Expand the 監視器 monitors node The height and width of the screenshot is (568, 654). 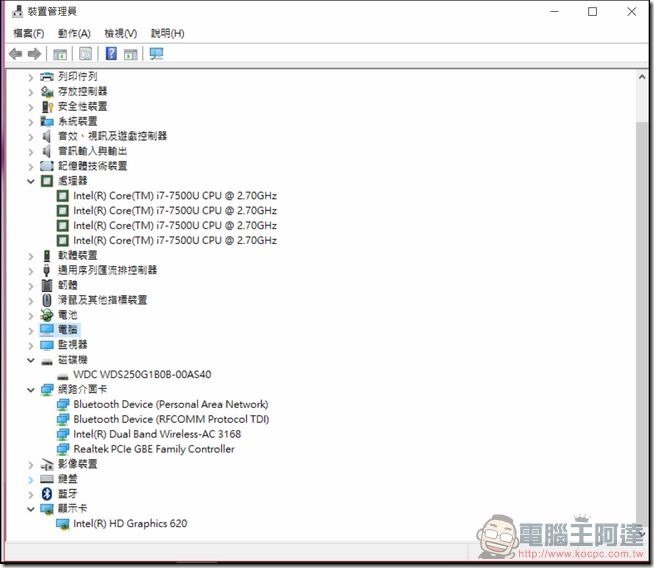pyautogui.click(x=30, y=346)
